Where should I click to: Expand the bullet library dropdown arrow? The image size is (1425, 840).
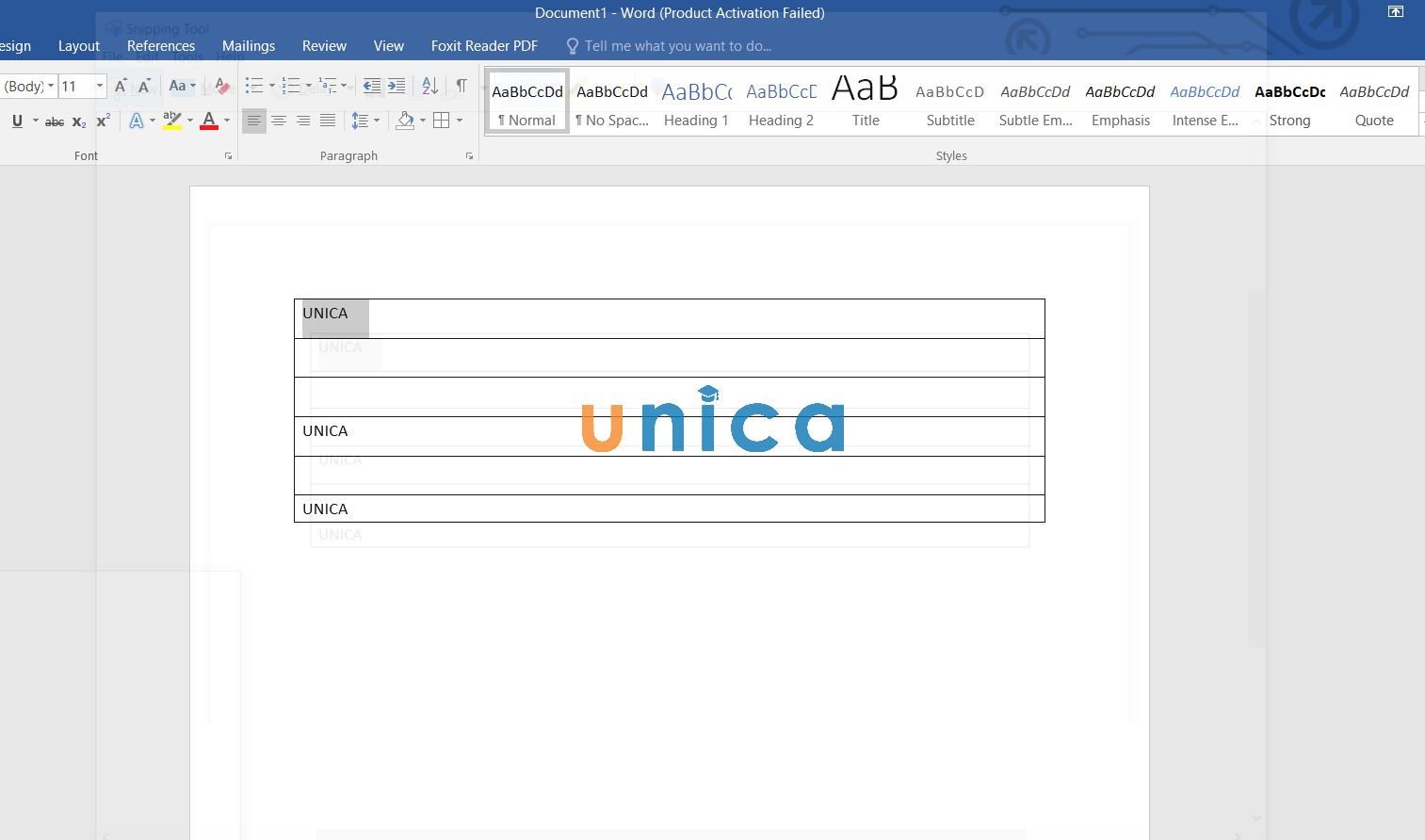[x=272, y=86]
